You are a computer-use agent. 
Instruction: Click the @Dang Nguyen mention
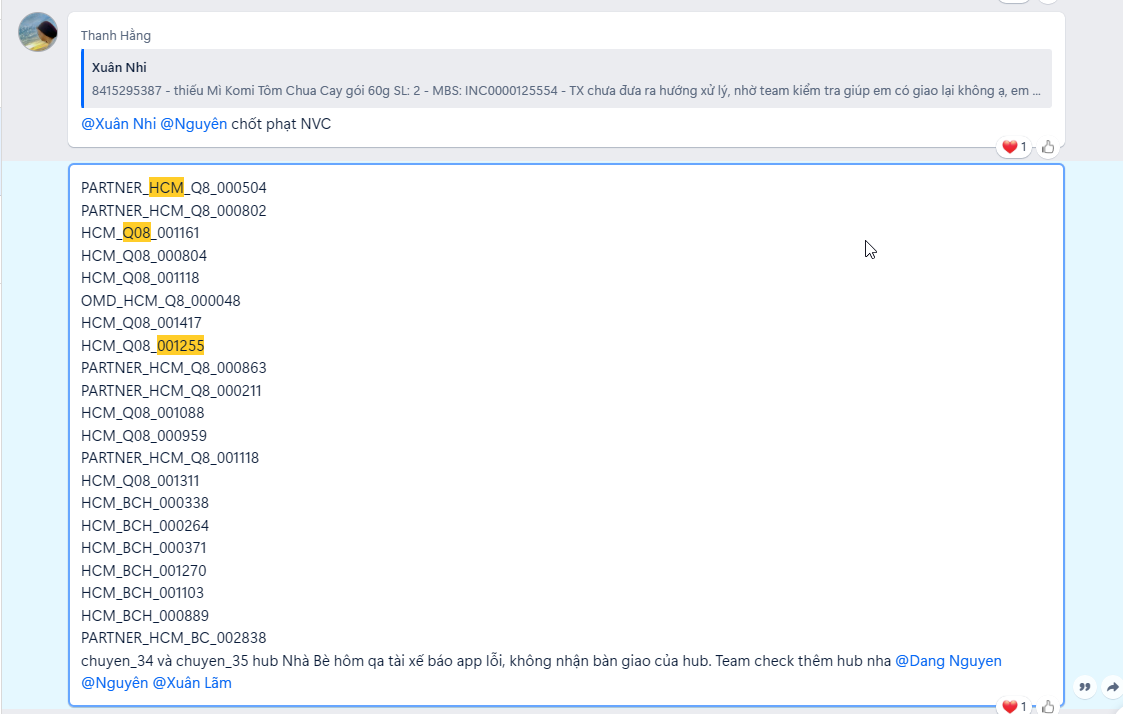(948, 661)
